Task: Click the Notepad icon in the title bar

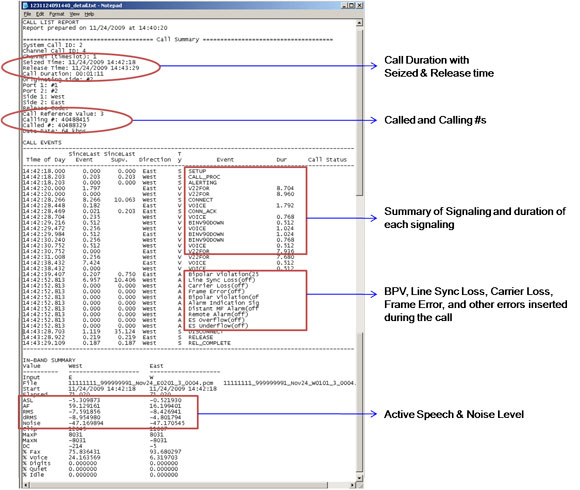Action: [26, 6]
